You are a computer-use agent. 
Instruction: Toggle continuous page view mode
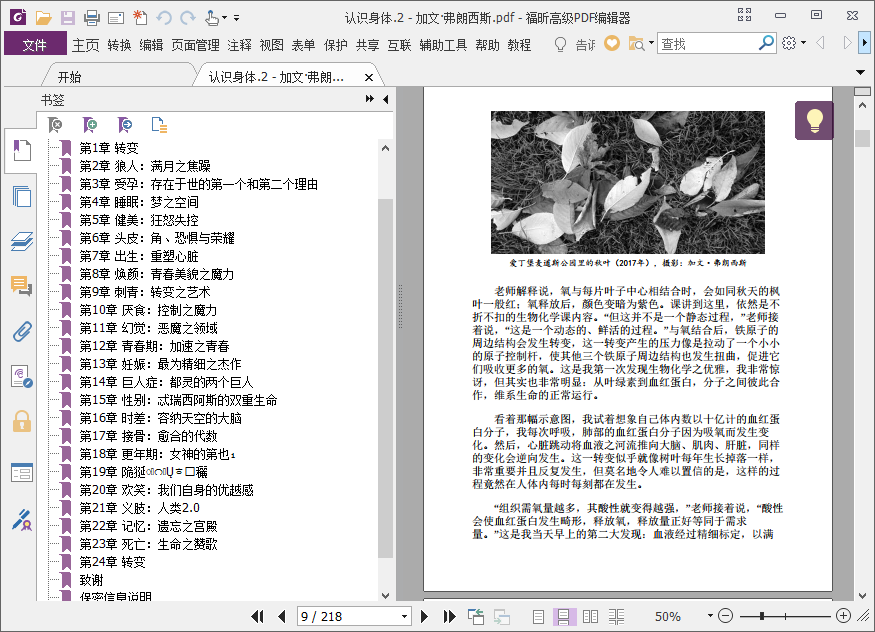pyautogui.click(x=564, y=617)
